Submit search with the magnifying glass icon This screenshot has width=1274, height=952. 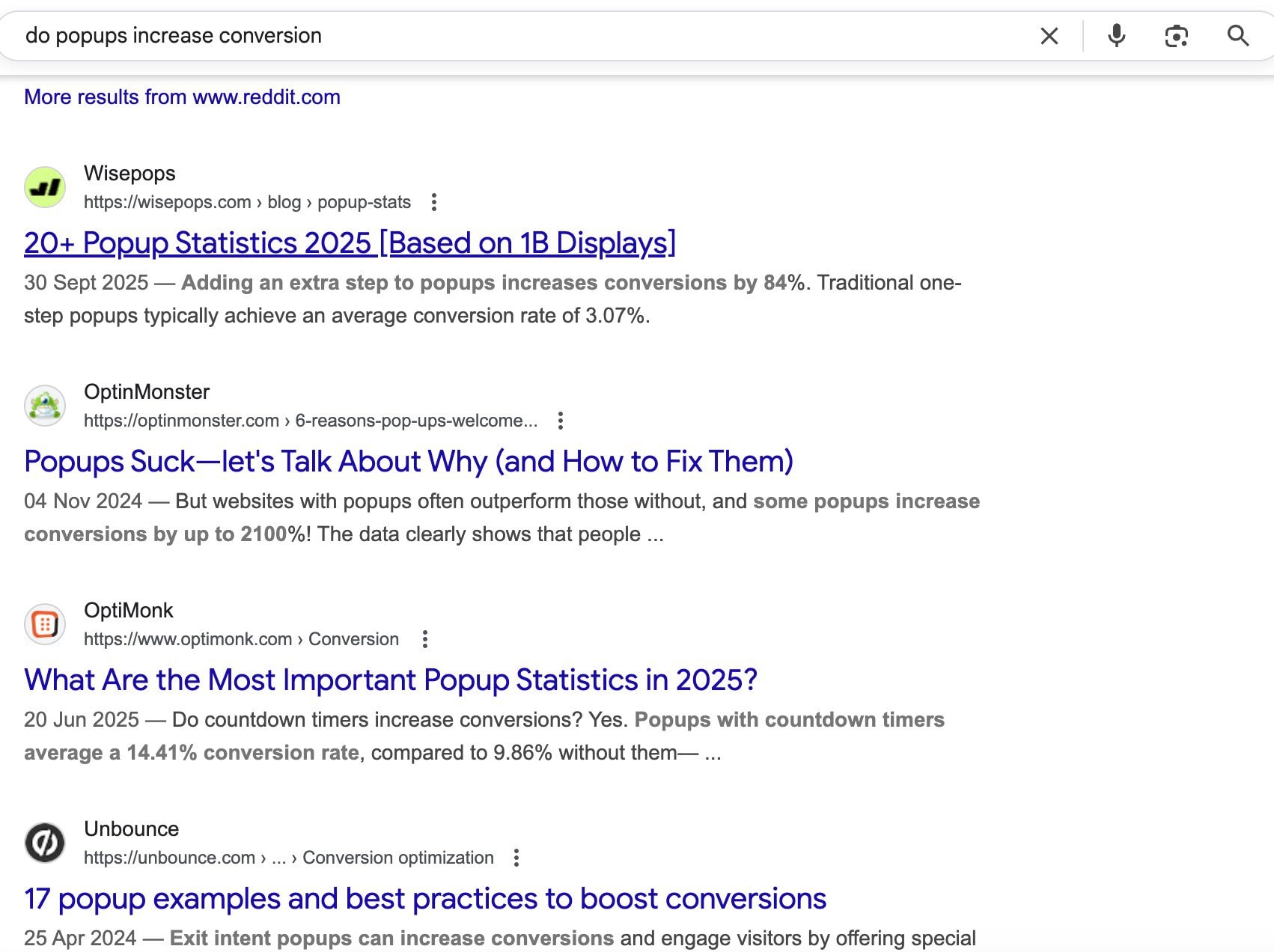(x=1238, y=35)
